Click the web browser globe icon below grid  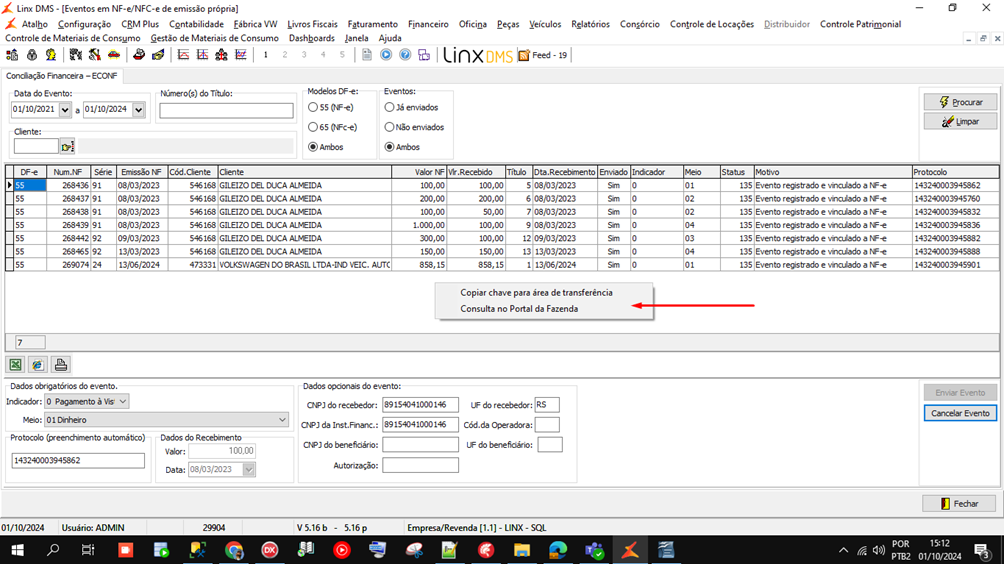coord(38,365)
